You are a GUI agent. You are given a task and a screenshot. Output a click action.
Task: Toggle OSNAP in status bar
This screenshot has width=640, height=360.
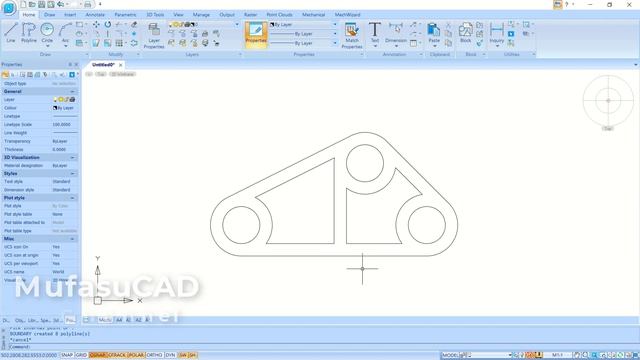[98, 355]
